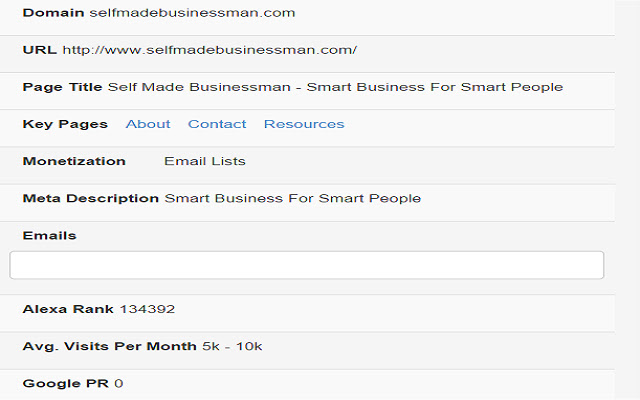The image size is (640, 400).
Task: Click the http://www.selfmadebusinessman.com/ URL text
Action: pos(209,50)
